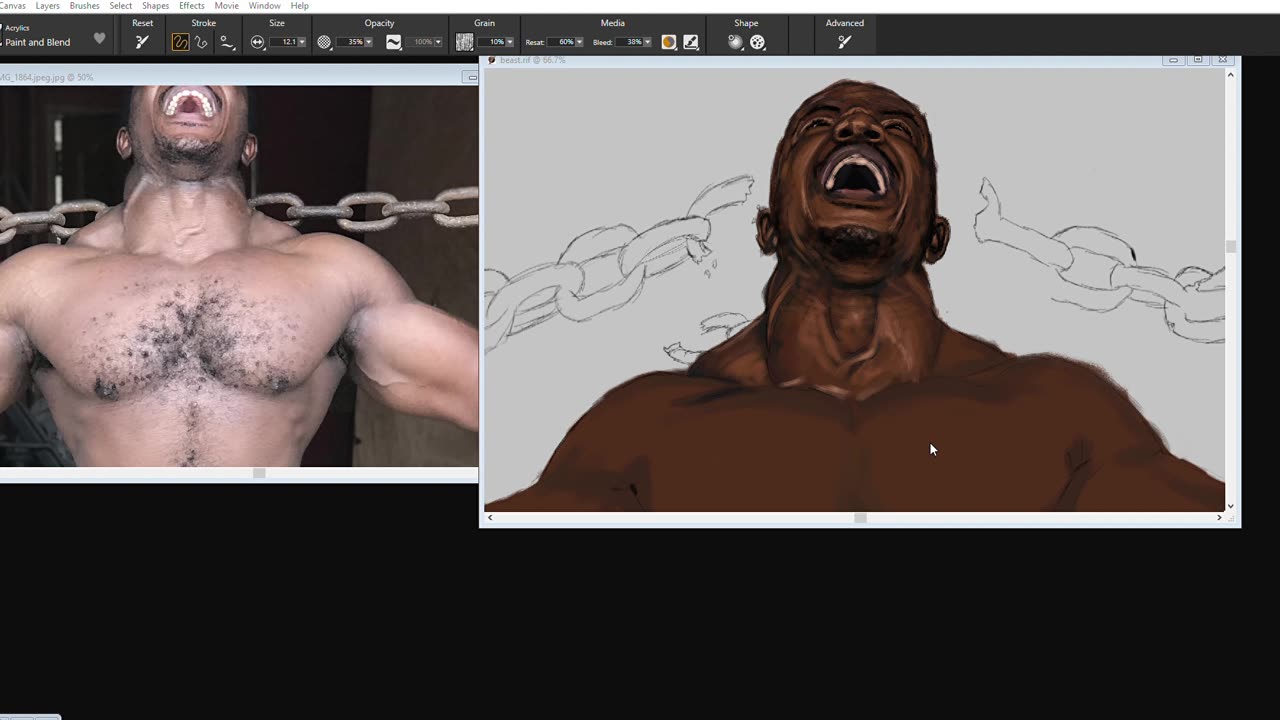Screen dimensions: 1280x720
Task: Click the beast.rif document icon in title bar
Action: point(491,60)
